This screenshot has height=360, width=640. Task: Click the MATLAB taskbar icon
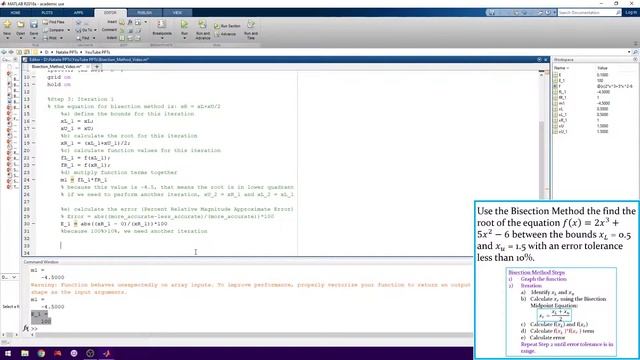tap(107, 353)
